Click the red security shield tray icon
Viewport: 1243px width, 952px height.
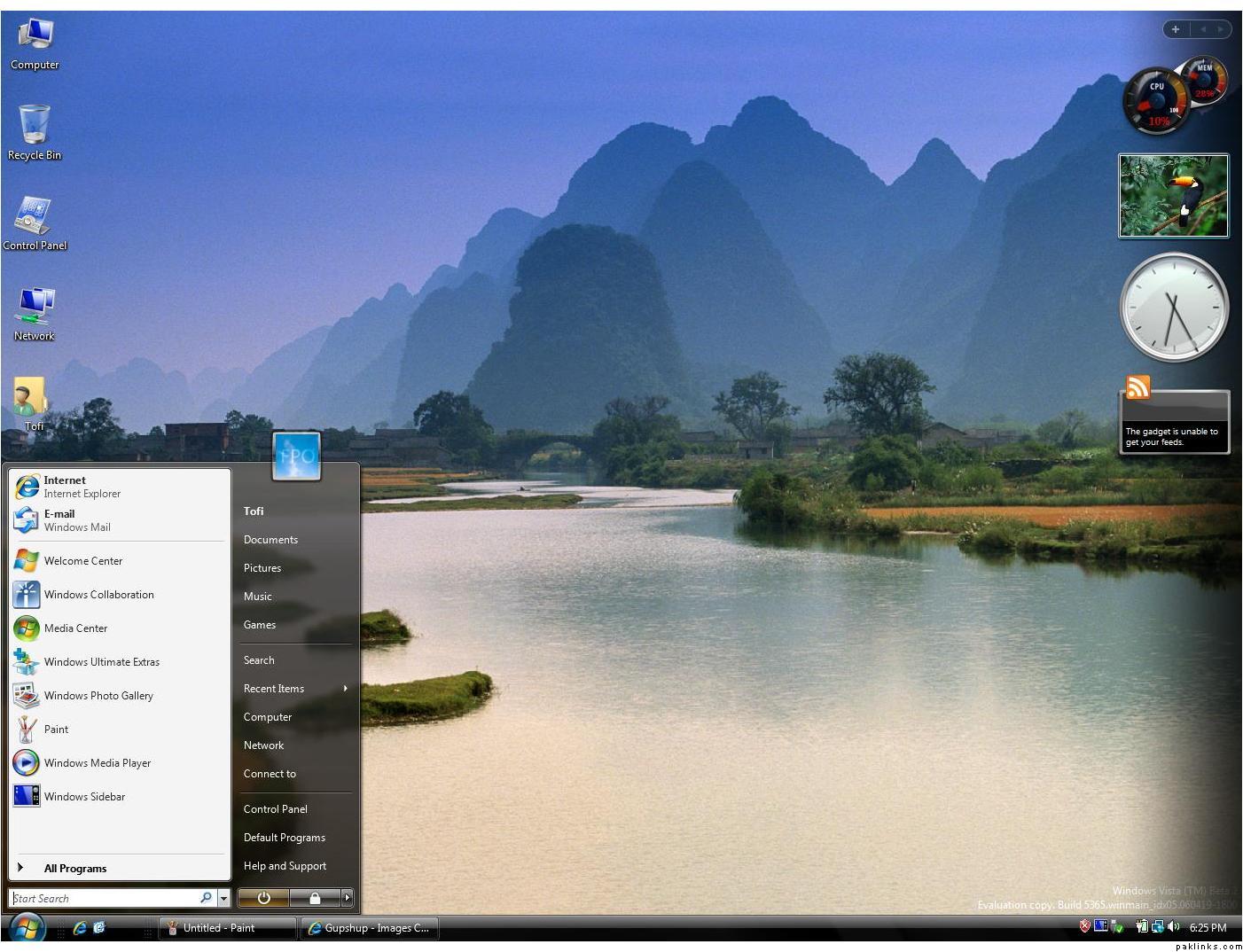click(1084, 926)
